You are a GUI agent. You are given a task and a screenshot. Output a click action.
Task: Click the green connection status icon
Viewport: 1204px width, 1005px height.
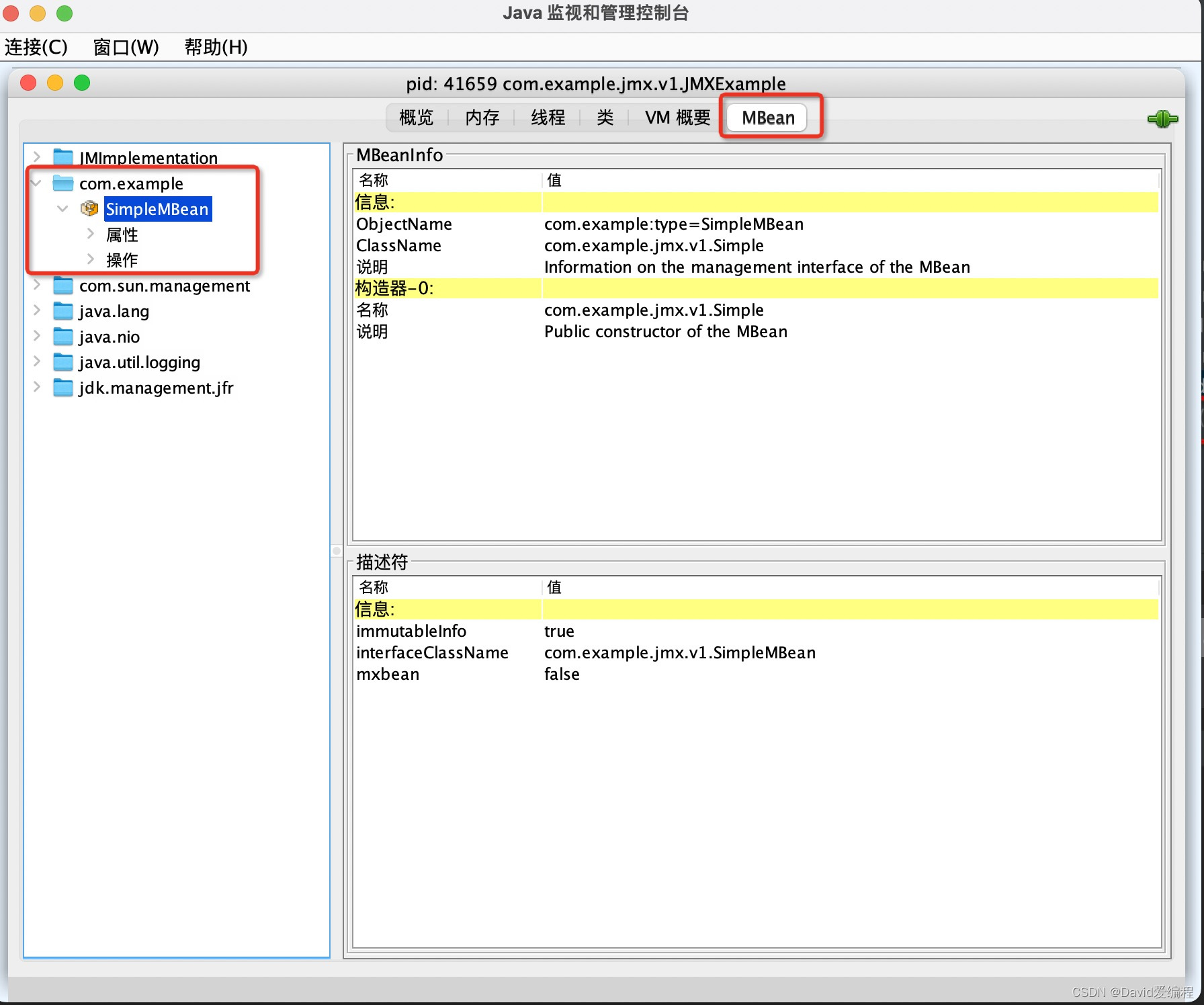[1162, 119]
